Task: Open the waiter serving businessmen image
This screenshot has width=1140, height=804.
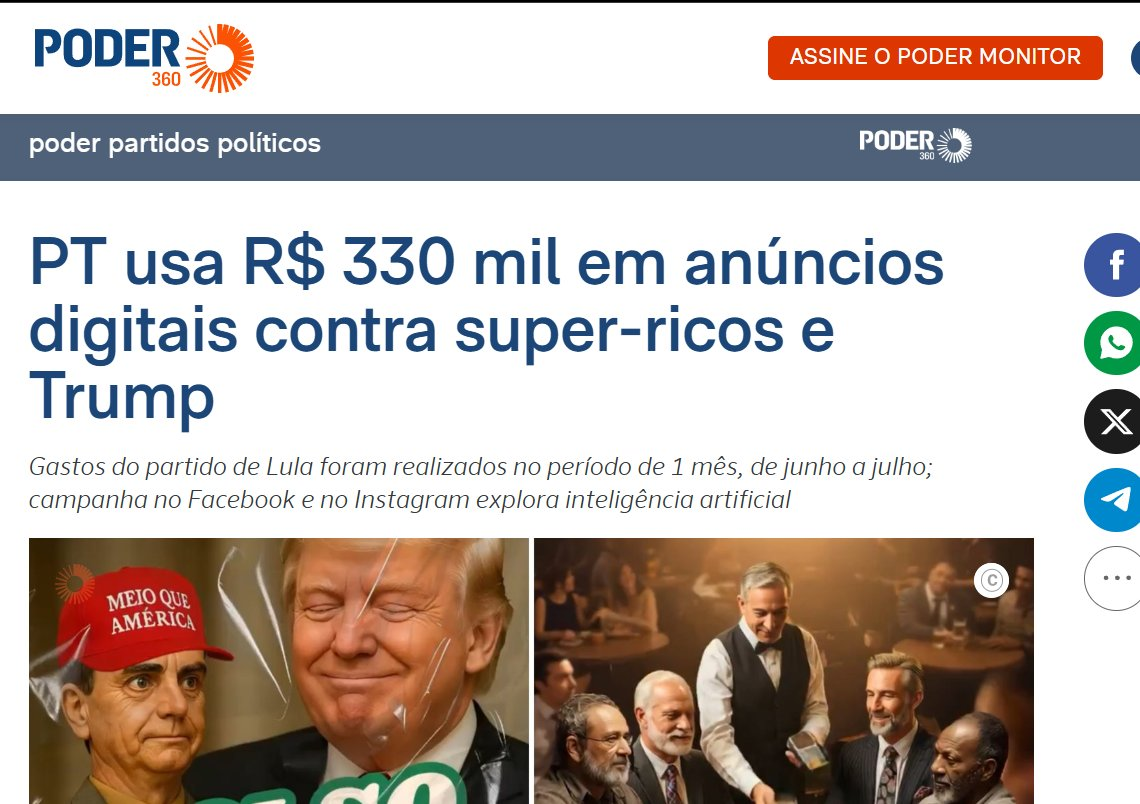Action: [784, 671]
